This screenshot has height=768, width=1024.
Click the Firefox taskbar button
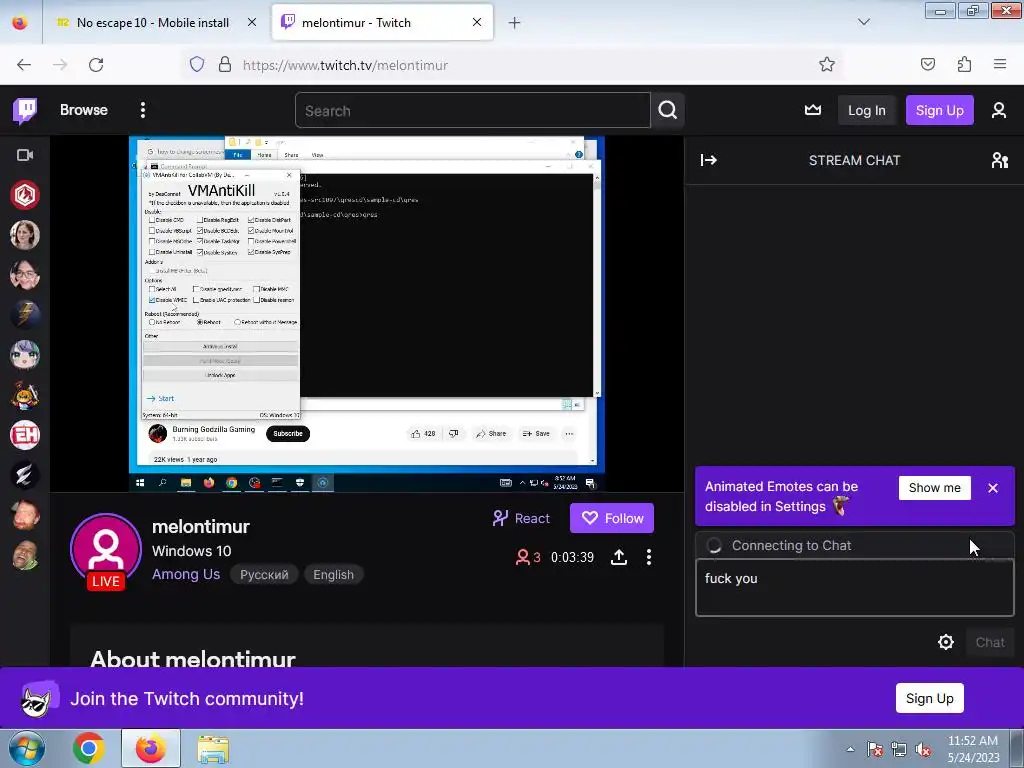[150, 748]
